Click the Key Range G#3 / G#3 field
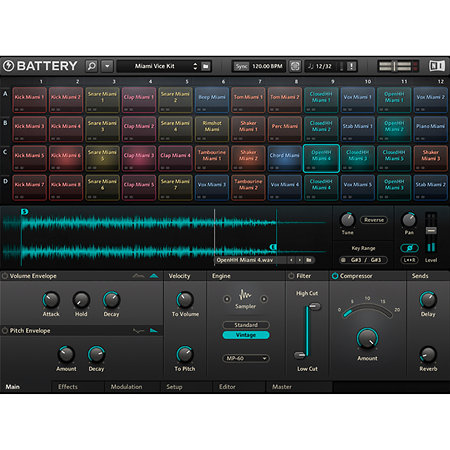Viewport: 450px width, 450px height. [x=366, y=260]
